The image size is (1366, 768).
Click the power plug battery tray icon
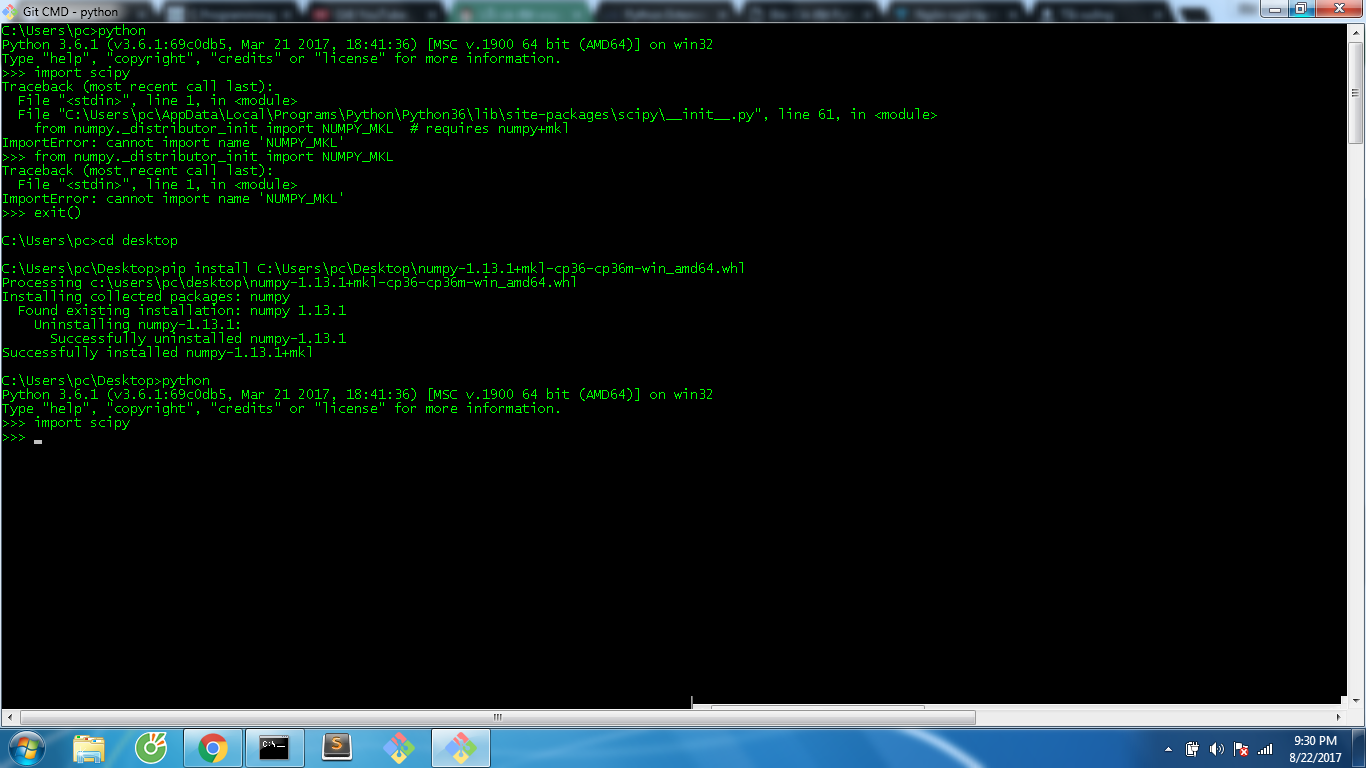pyautogui.click(x=1193, y=749)
